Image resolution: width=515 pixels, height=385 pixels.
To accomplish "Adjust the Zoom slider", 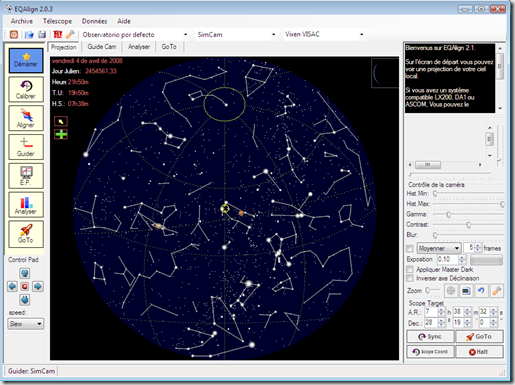I will coord(433,290).
